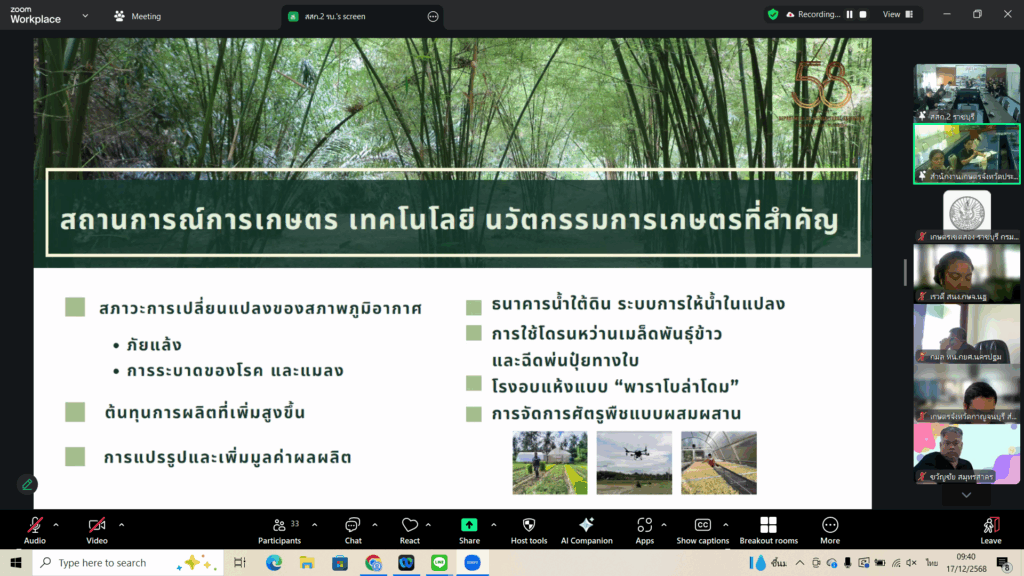Expand video options arrow next to Video
Screen dimensions: 1024x576
point(122,525)
